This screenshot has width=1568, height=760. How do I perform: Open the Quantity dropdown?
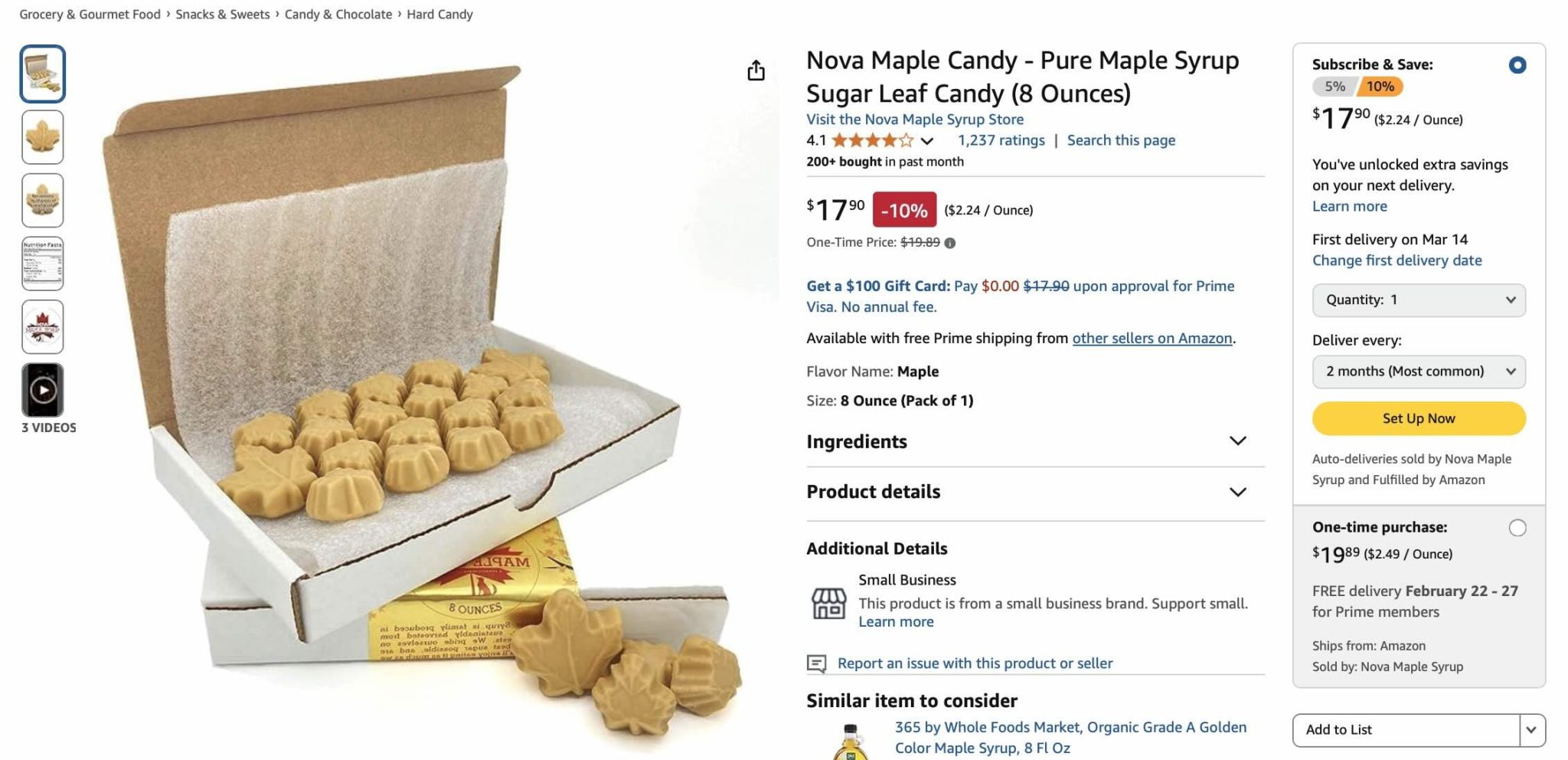pyautogui.click(x=1418, y=300)
